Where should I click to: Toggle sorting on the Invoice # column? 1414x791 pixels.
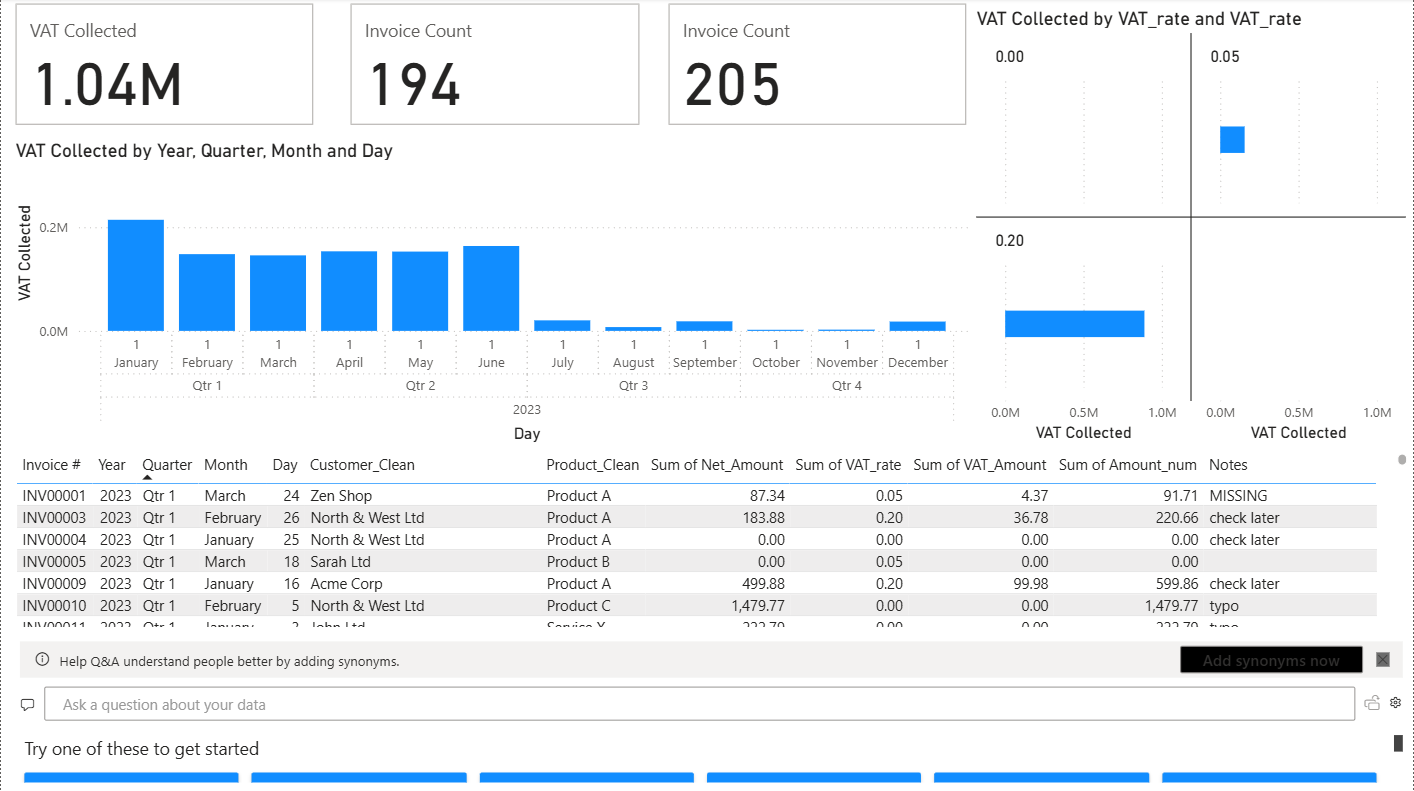point(52,464)
